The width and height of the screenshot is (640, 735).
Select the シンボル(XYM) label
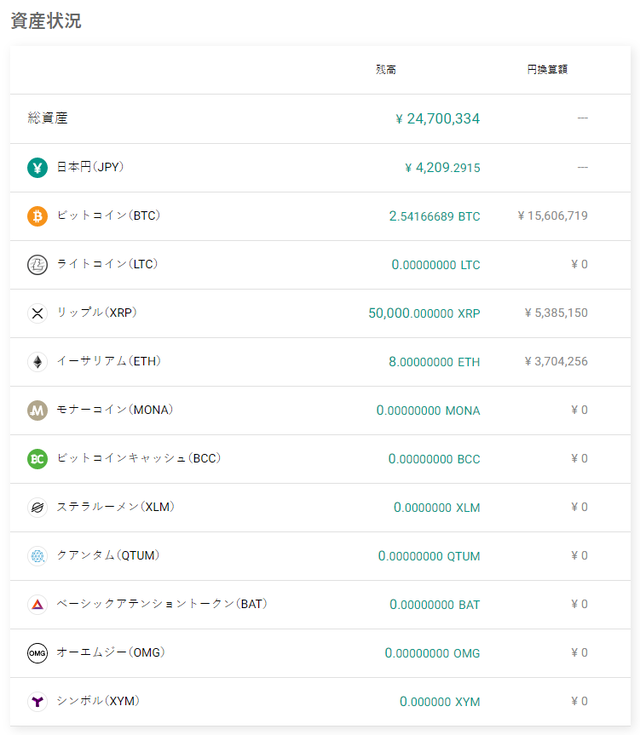(98, 701)
